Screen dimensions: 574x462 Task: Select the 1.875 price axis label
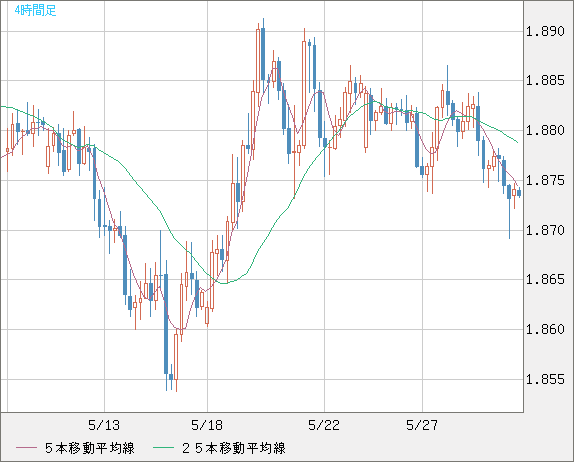coord(545,180)
